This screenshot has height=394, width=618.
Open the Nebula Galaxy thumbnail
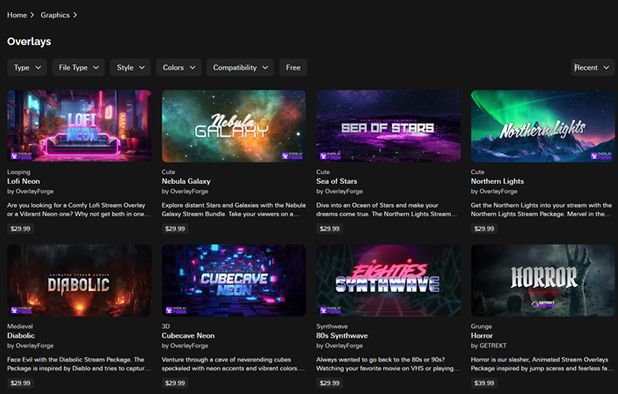coord(234,126)
